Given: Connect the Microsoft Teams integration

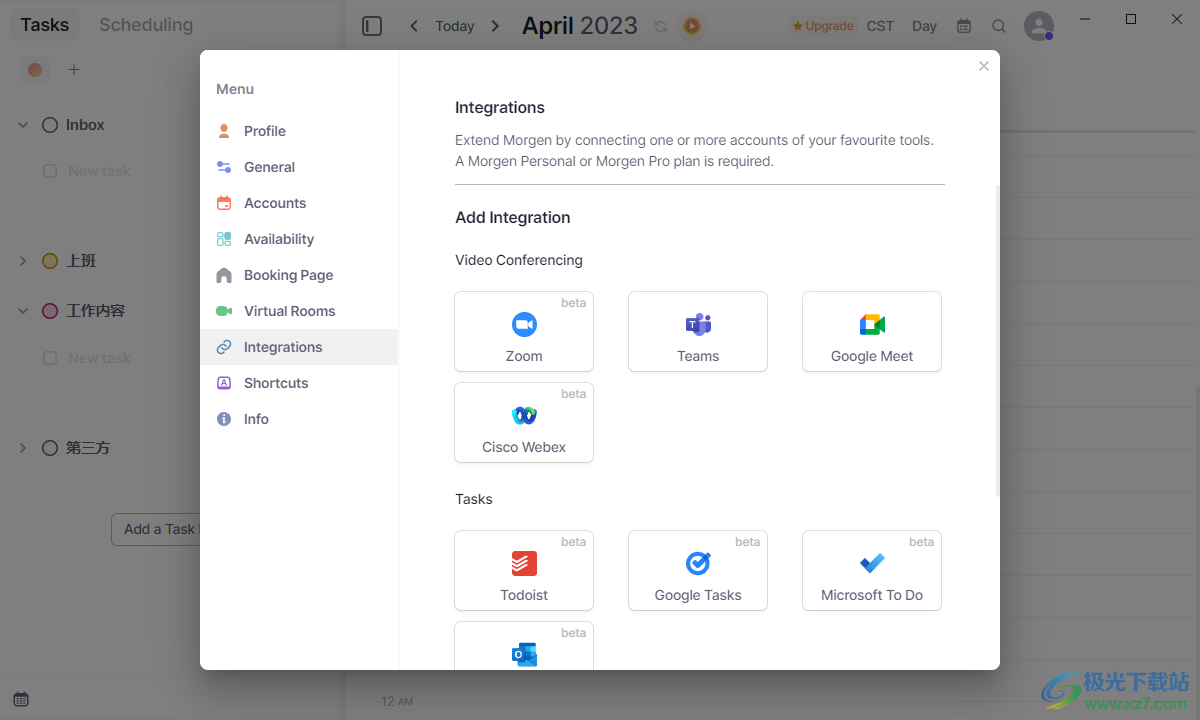Looking at the screenshot, I should click(698, 331).
